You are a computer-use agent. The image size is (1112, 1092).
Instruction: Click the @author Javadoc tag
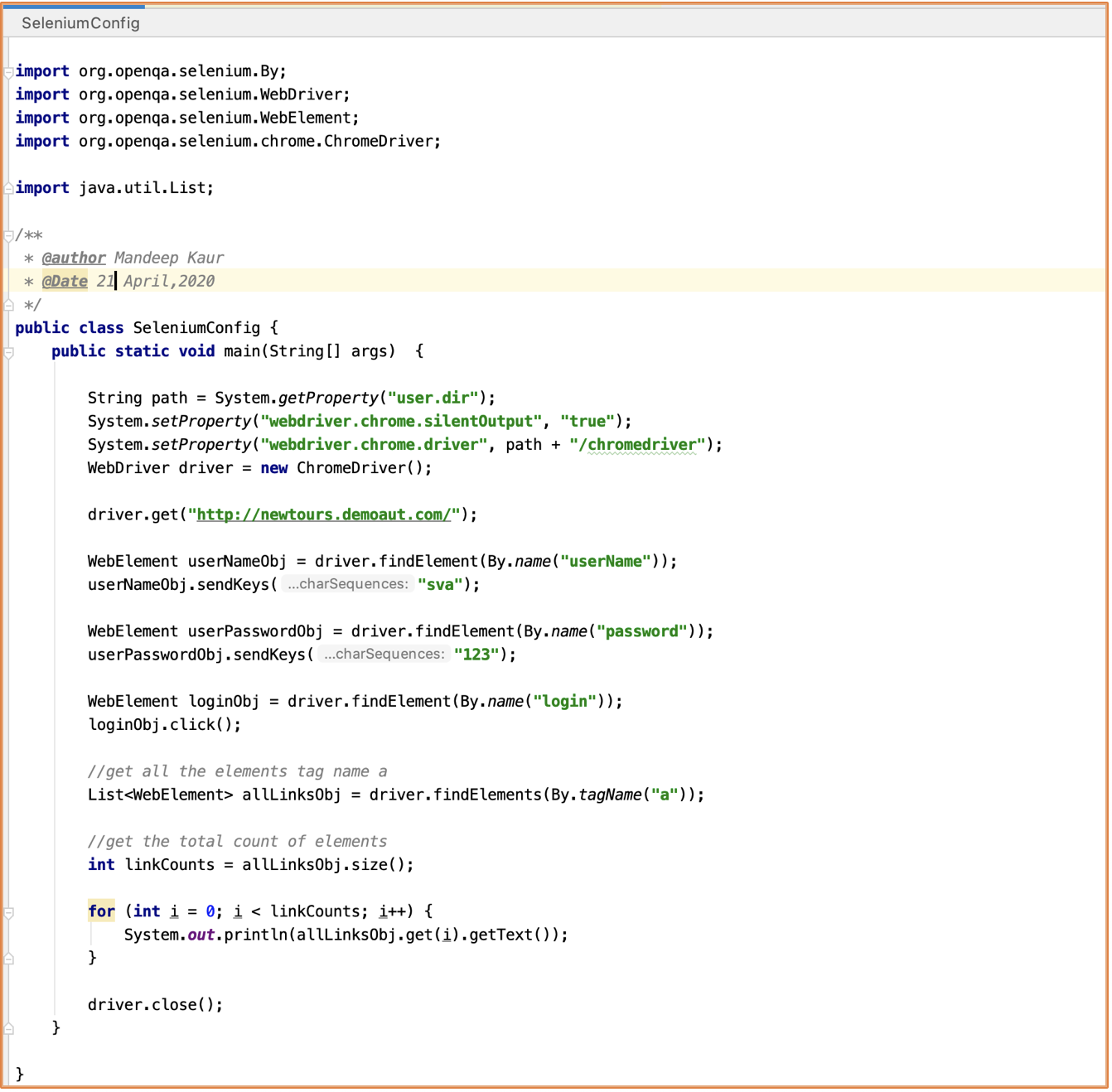click(74, 258)
